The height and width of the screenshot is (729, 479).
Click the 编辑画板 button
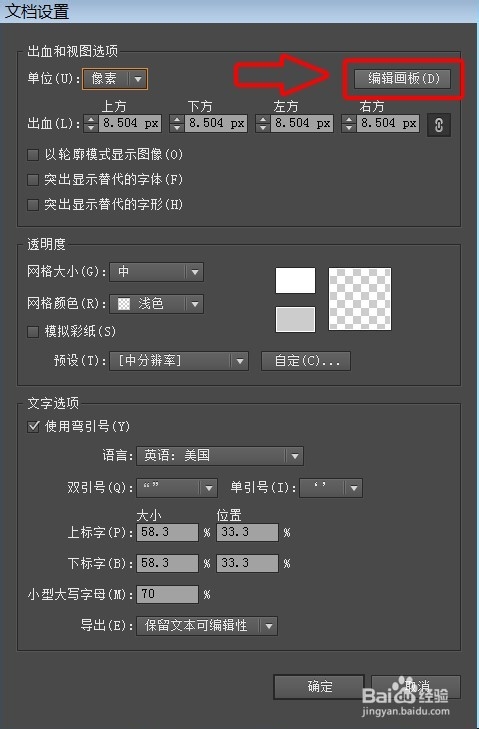403,78
